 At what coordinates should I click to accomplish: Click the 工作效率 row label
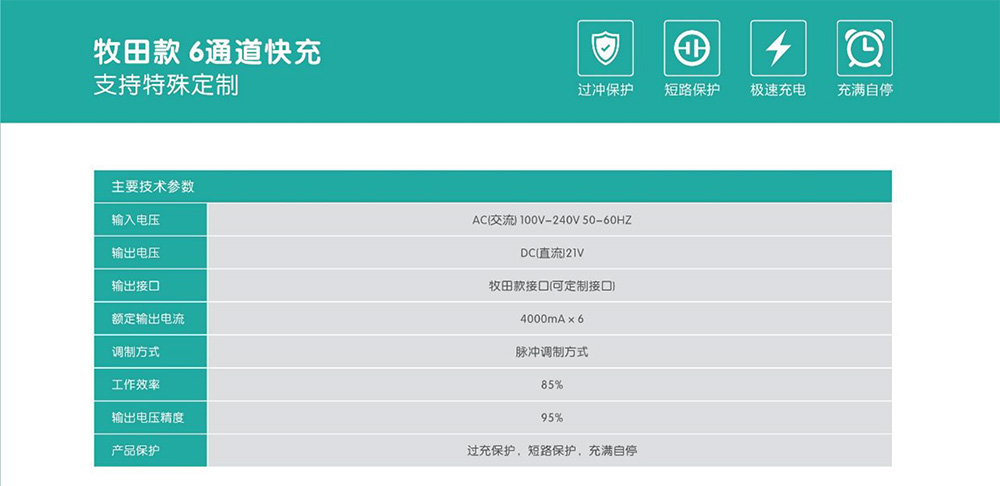(135, 385)
